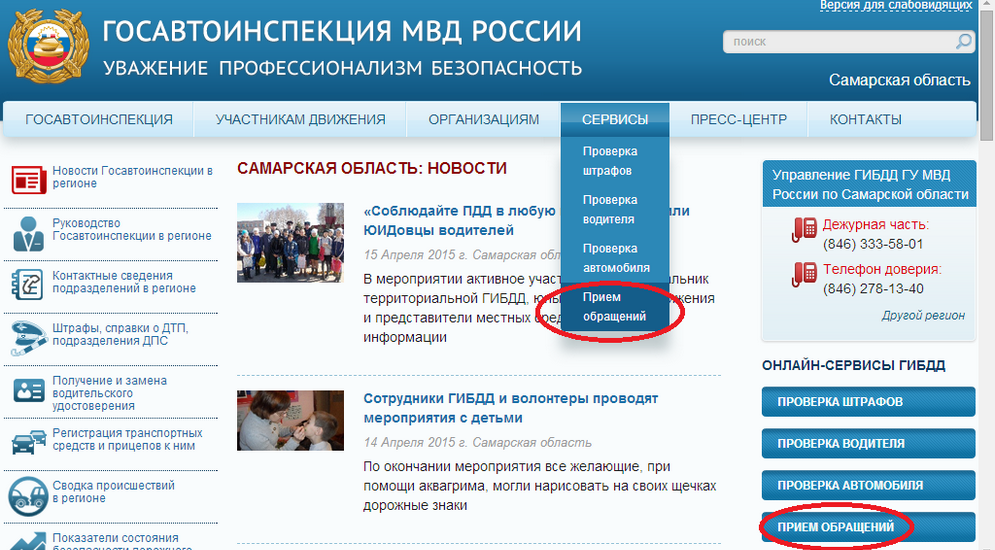995x550 pixels.
Task: Go to the ПРЕСС-ЦЕНТР tab
Action: click(738, 120)
